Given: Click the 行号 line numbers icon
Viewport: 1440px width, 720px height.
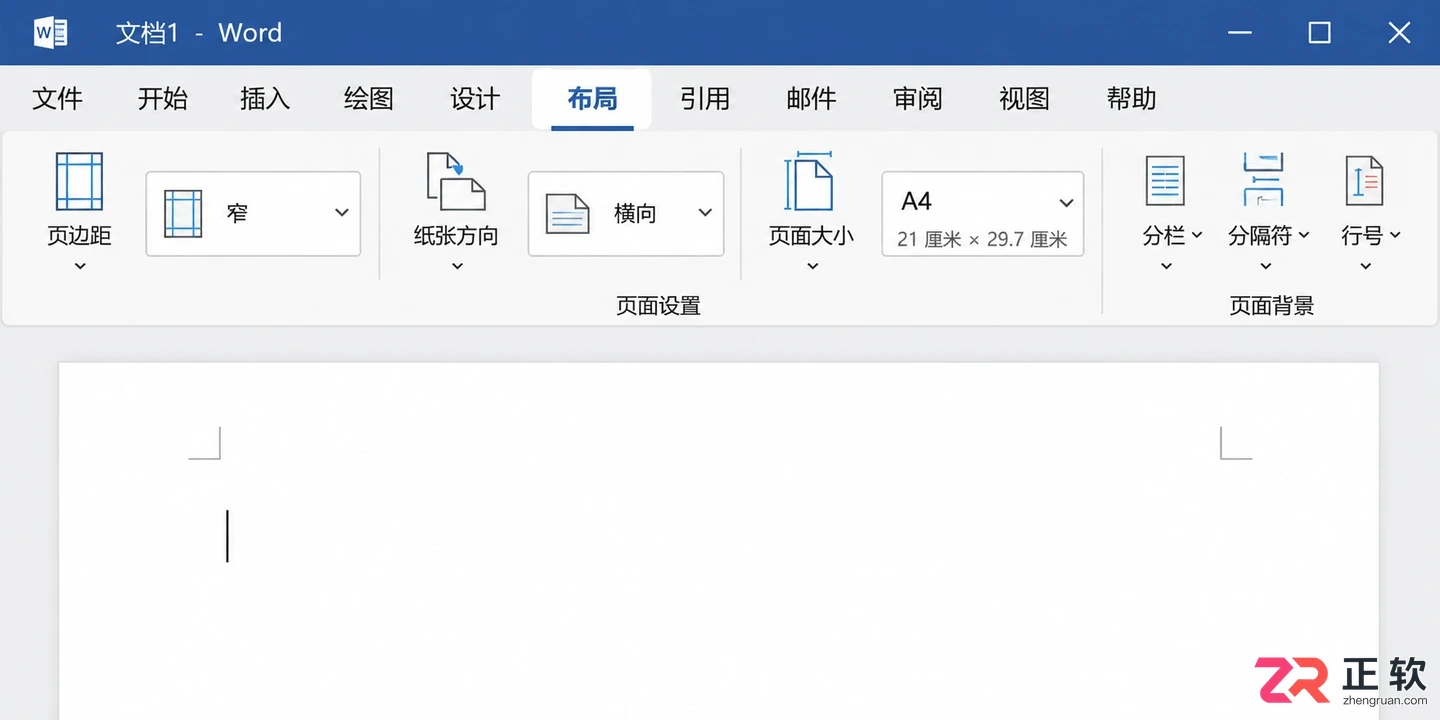Looking at the screenshot, I should [1364, 181].
